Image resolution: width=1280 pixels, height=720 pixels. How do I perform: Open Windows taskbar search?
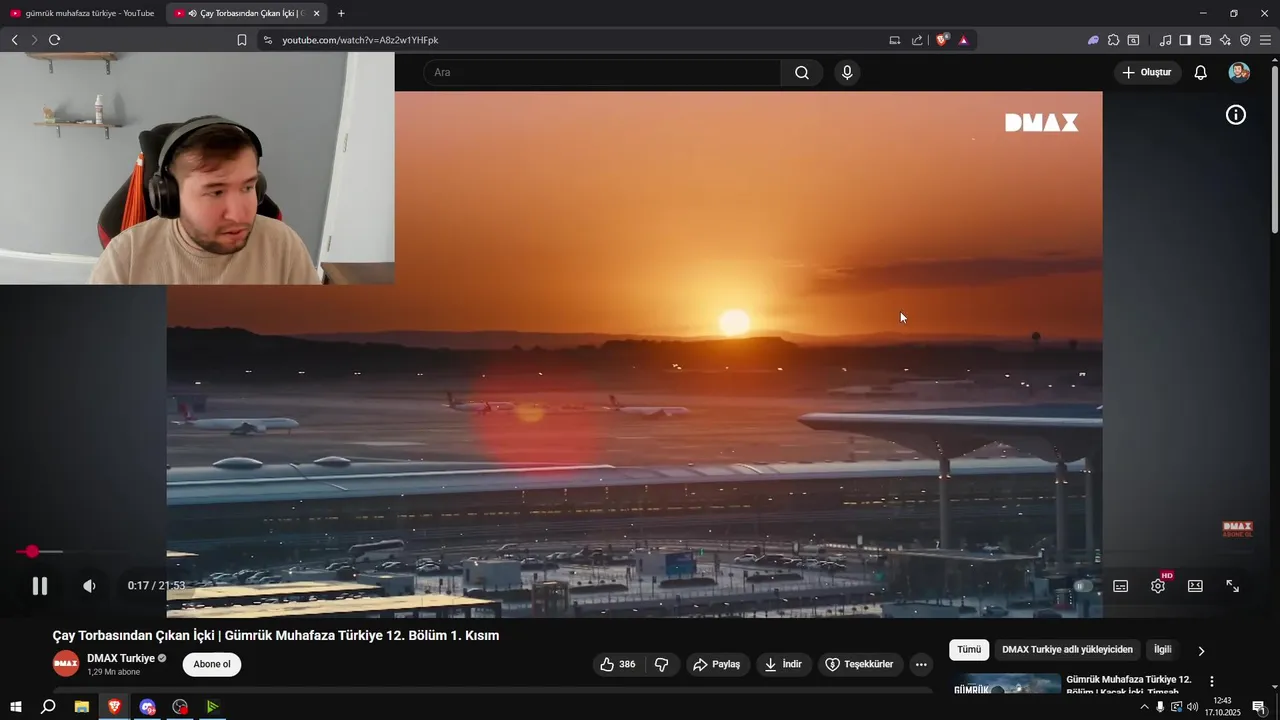click(48, 707)
